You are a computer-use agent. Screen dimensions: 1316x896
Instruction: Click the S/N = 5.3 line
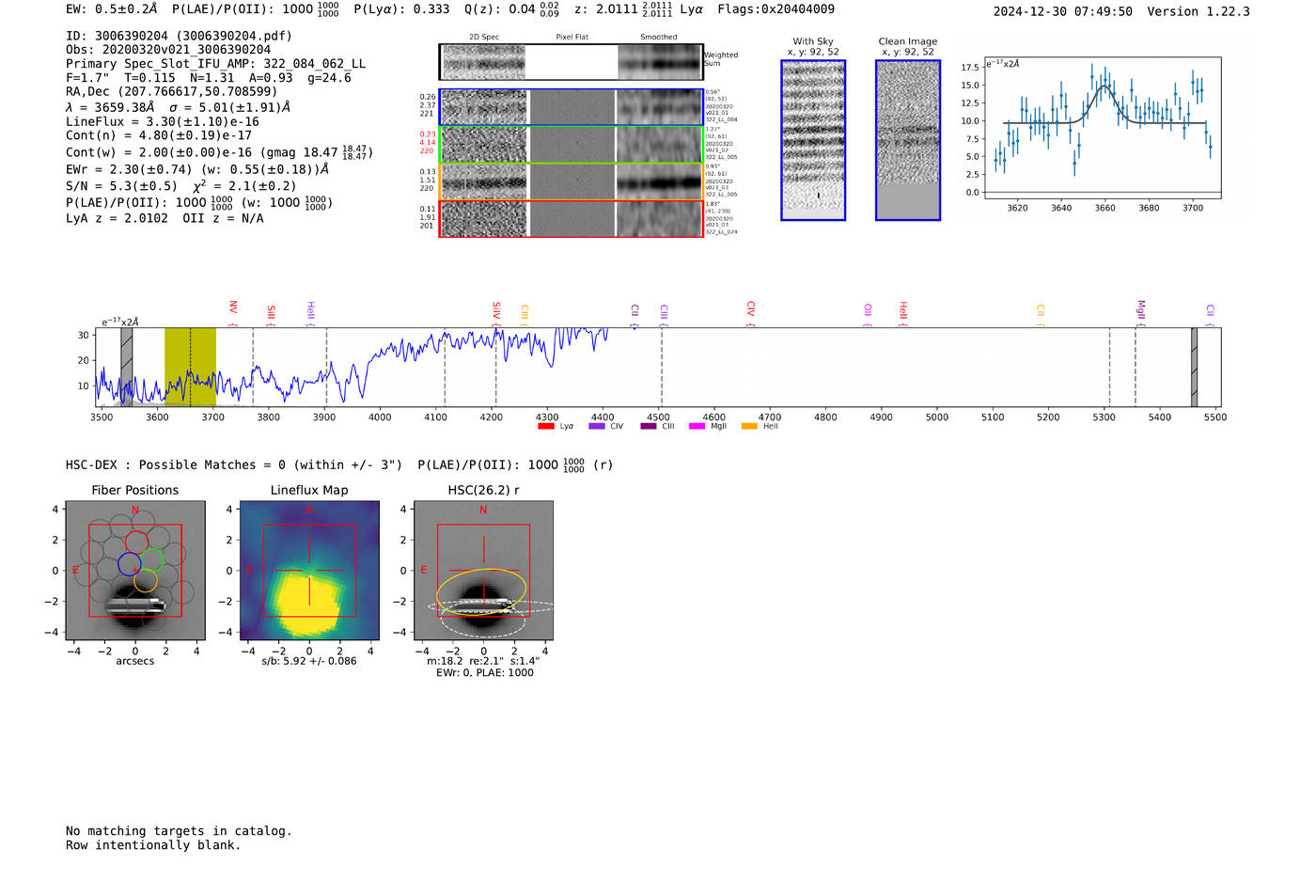[x=181, y=185]
